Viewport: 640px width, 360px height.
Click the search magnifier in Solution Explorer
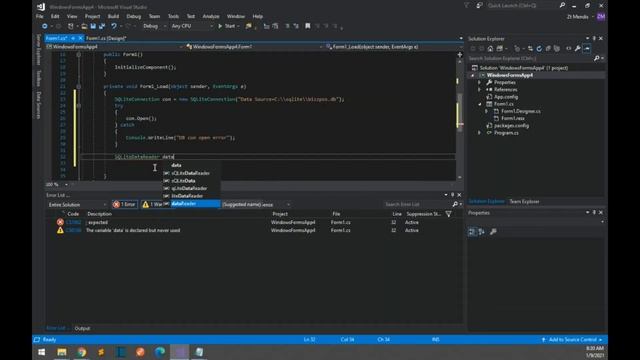click(597, 58)
